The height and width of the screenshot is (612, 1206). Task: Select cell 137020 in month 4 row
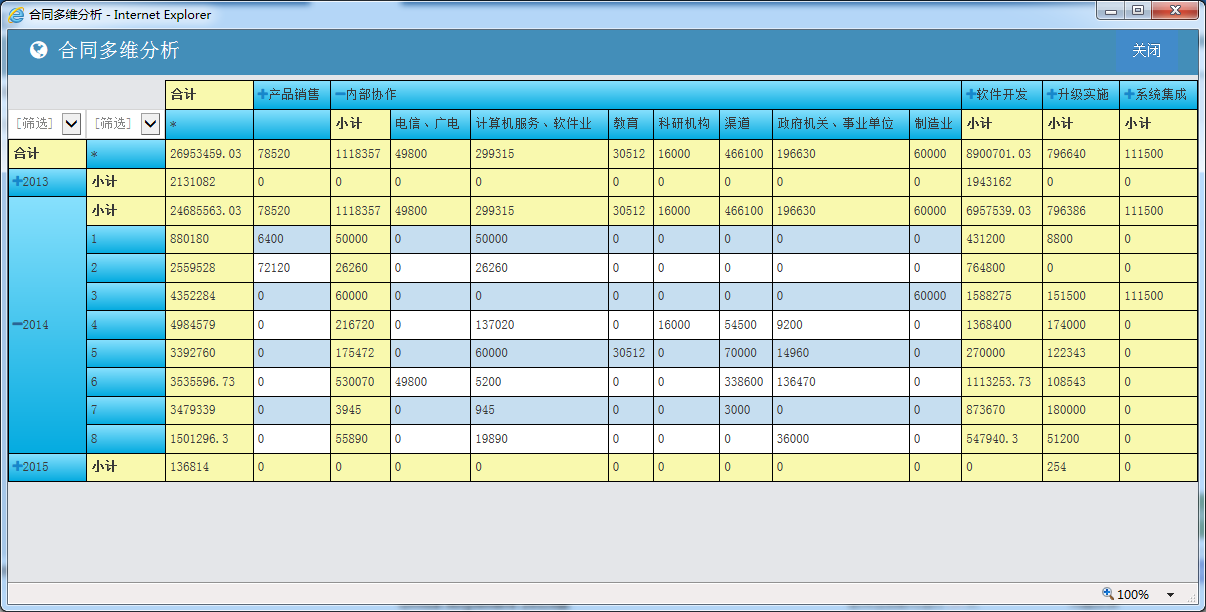tap(539, 325)
